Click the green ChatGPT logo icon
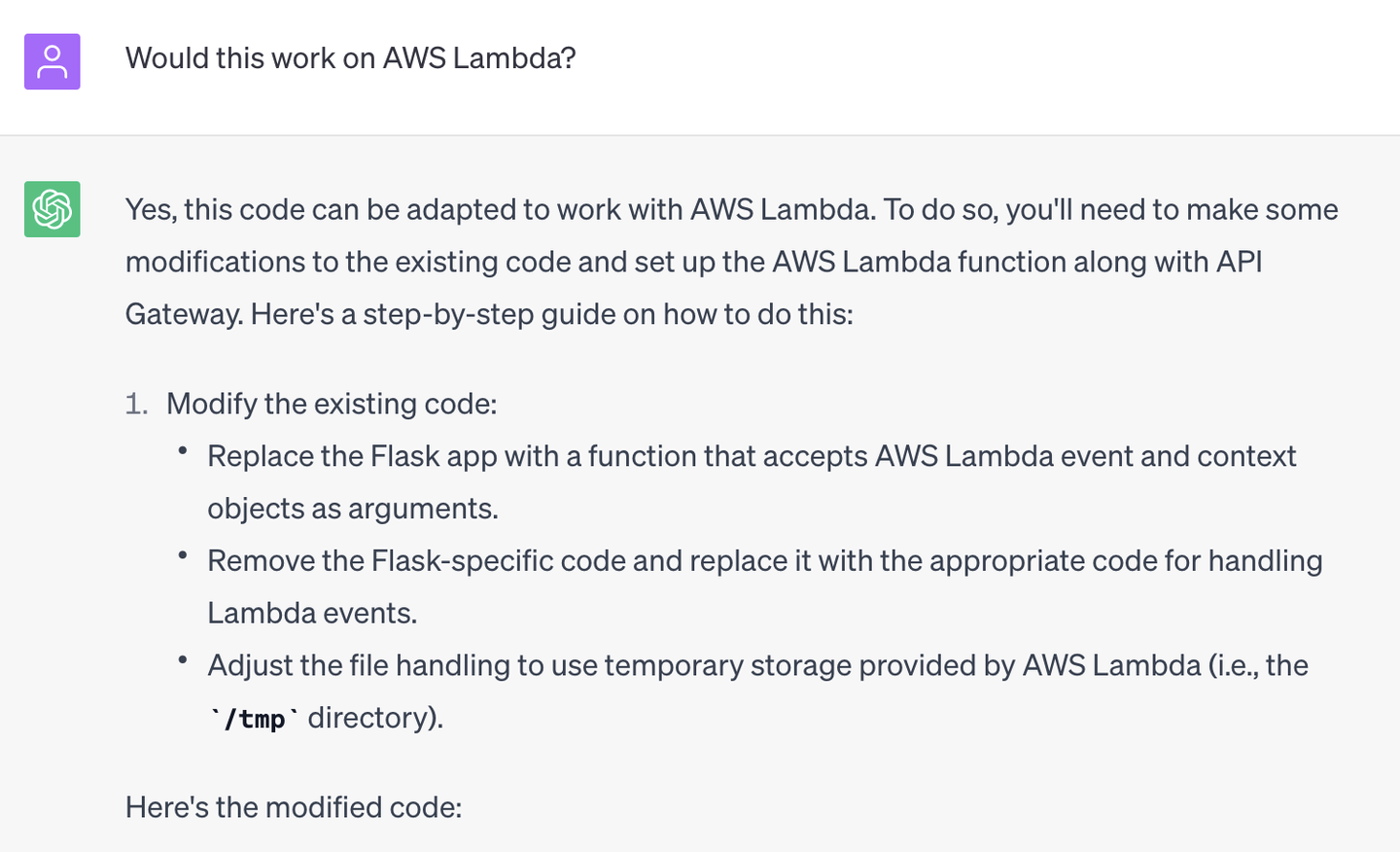The width and height of the screenshot is (1400, 852). 52,209
